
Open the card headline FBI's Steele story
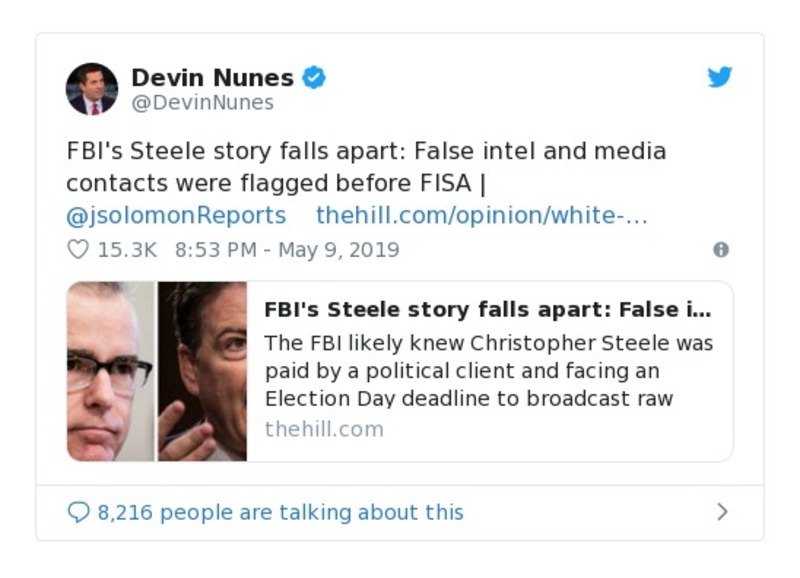click(x=487, y=309)
